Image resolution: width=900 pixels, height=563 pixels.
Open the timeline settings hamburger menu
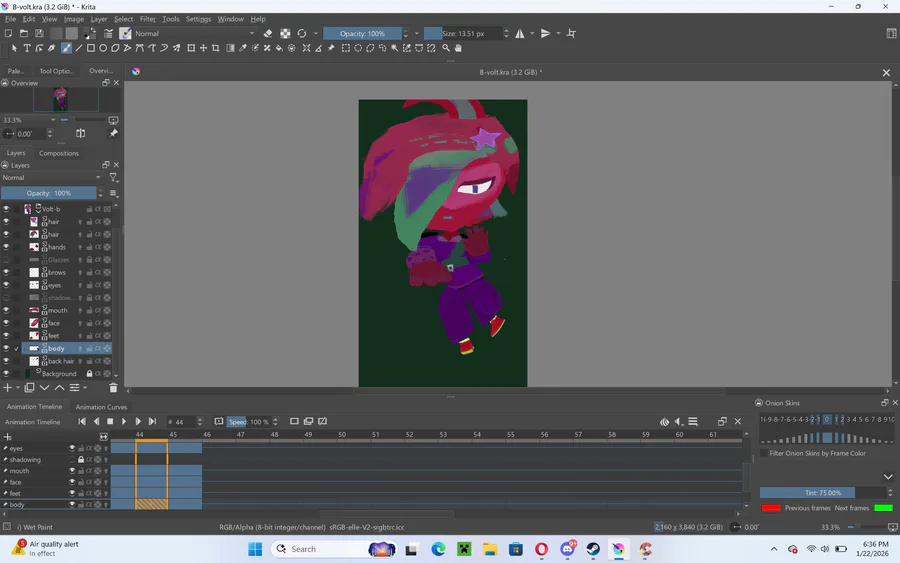tap(693, 422)
